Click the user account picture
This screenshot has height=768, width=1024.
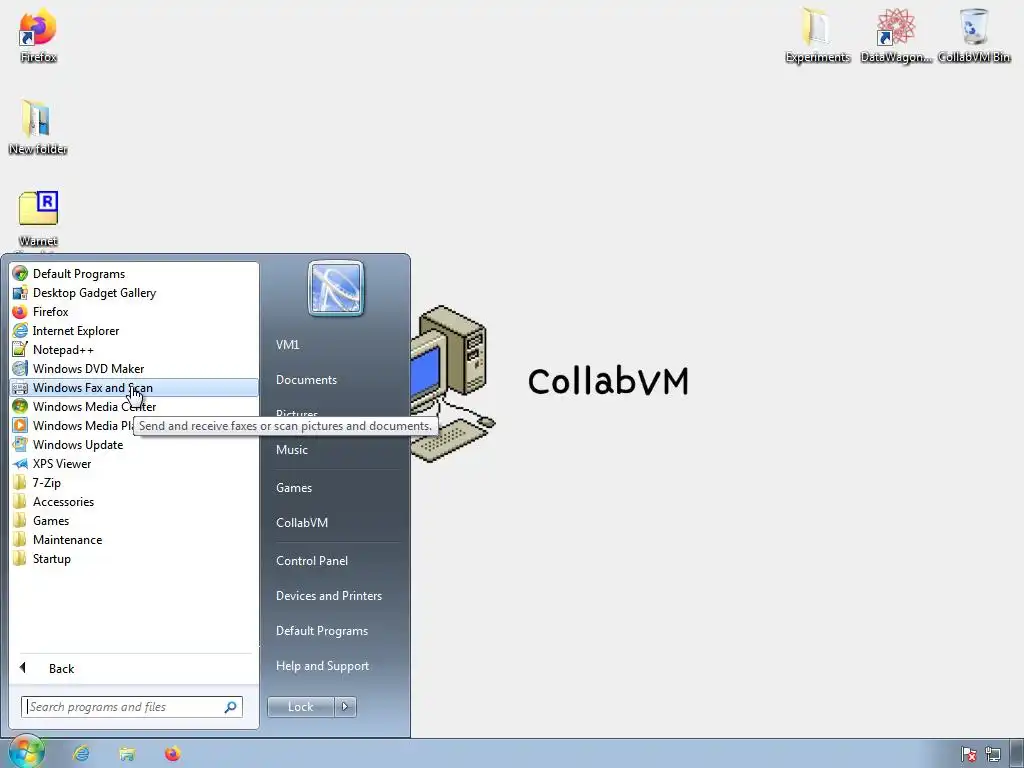click(336, 288)
